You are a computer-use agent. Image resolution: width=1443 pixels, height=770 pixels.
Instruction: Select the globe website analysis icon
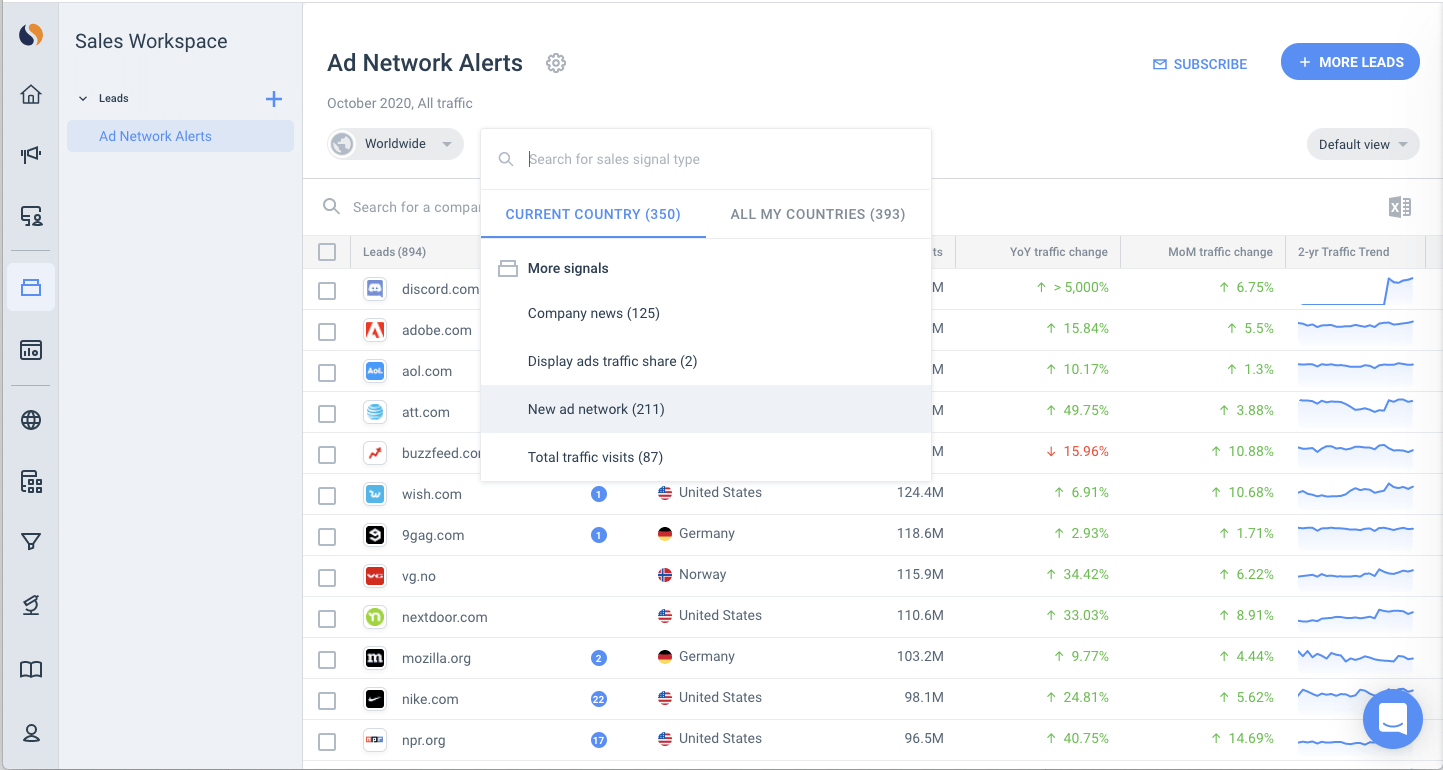pyautogui.click(x=30, y=420)
